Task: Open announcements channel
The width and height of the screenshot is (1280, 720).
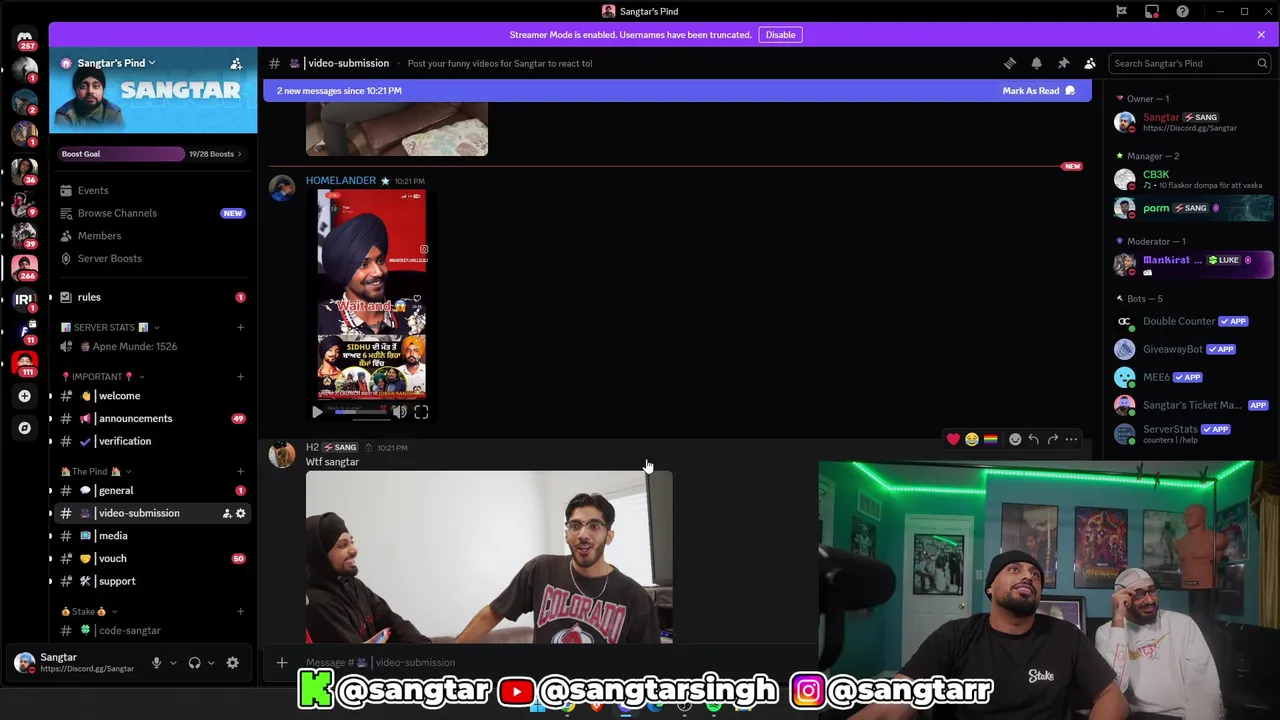Action: click(152, 418)
